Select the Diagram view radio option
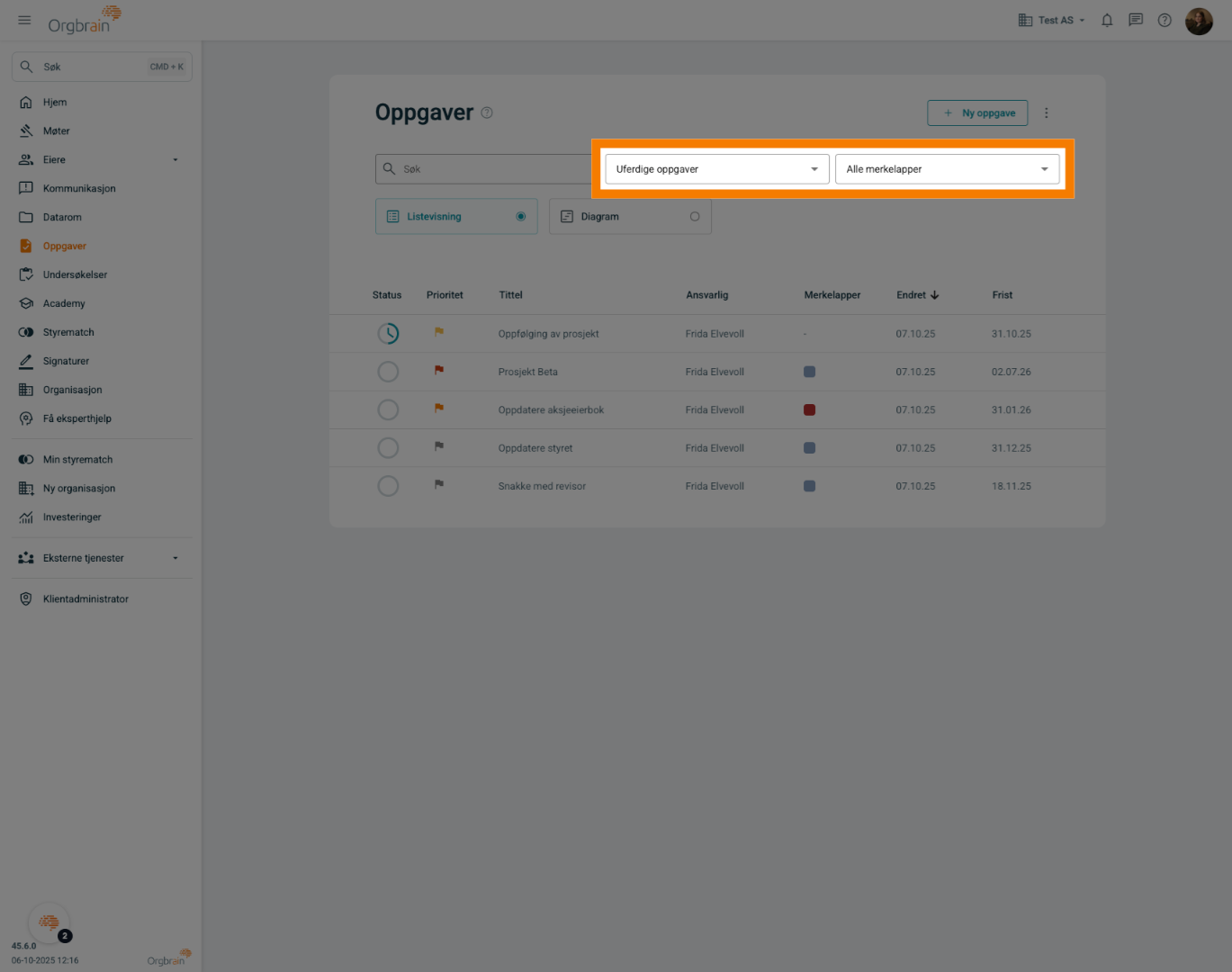Screen dimensions: 1232x972 coord(694,217)
